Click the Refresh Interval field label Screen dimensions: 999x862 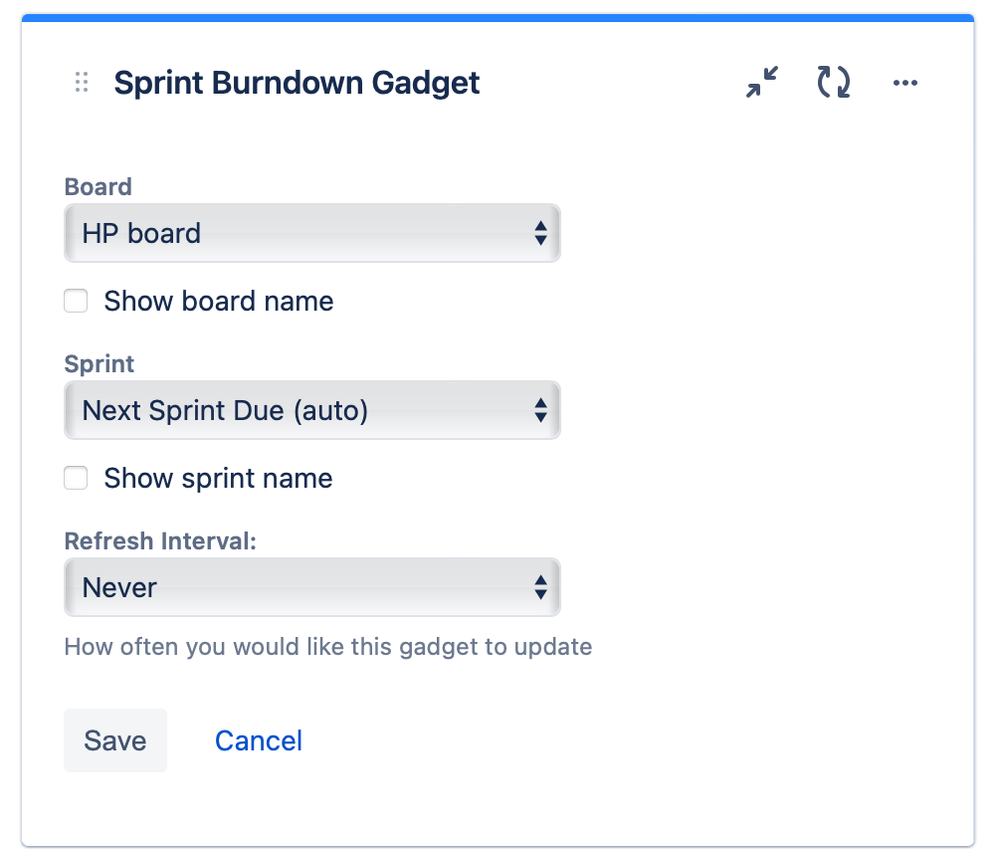pos(160,541)
